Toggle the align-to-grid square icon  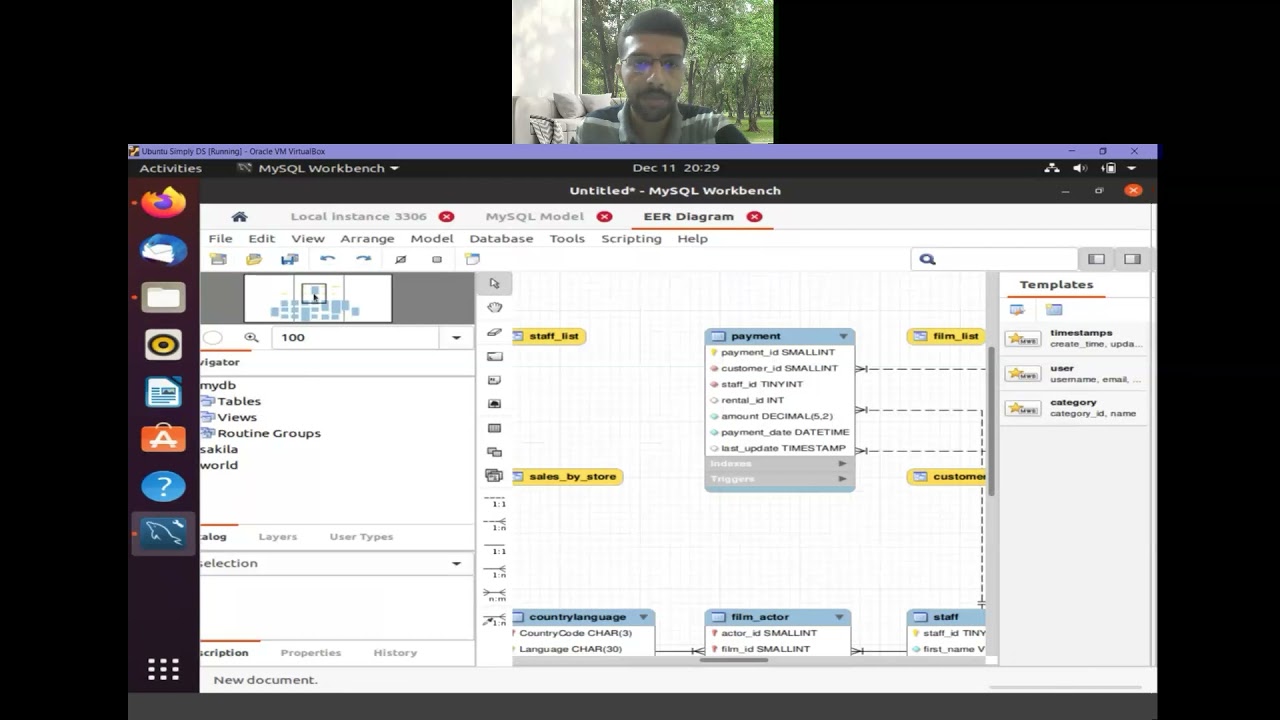click(436, 259)
